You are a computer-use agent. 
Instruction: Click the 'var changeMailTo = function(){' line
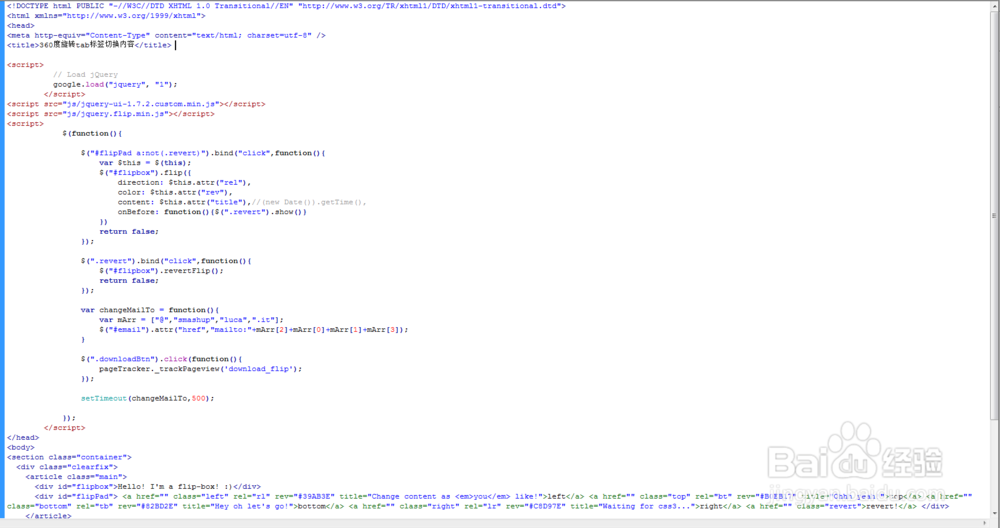click(150, 310)
